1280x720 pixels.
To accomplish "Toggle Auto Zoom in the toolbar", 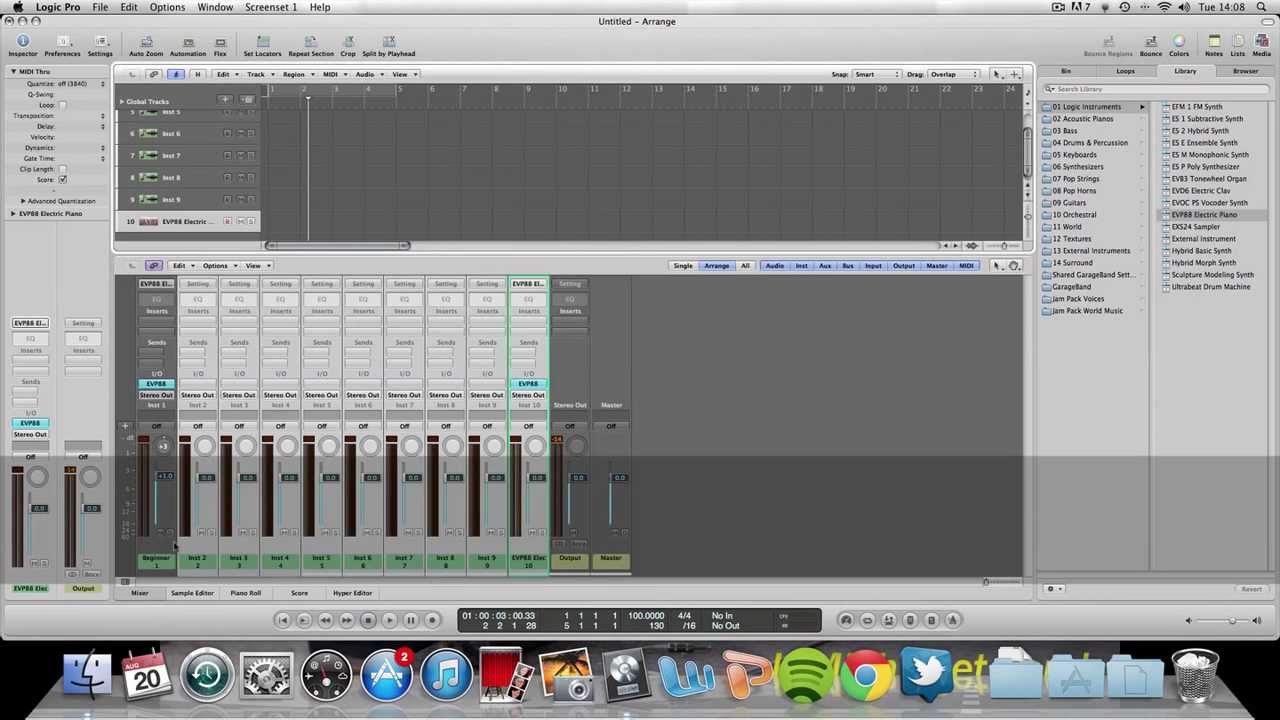I will pos(146,44).
